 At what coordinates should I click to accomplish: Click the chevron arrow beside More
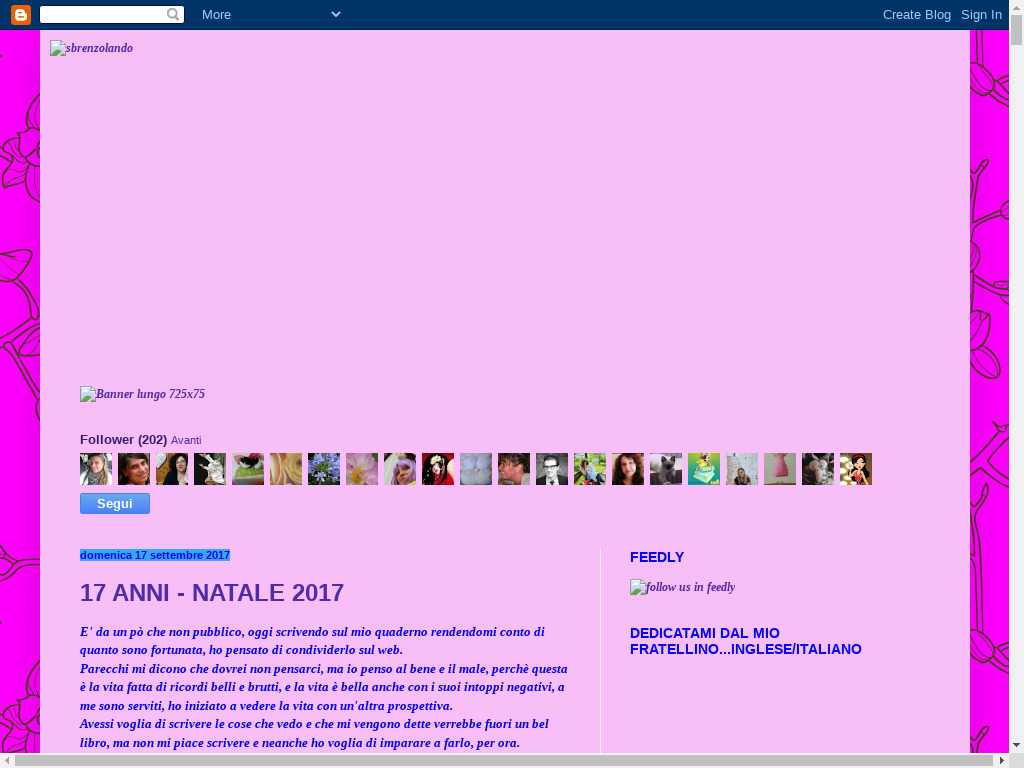[336, 15]
